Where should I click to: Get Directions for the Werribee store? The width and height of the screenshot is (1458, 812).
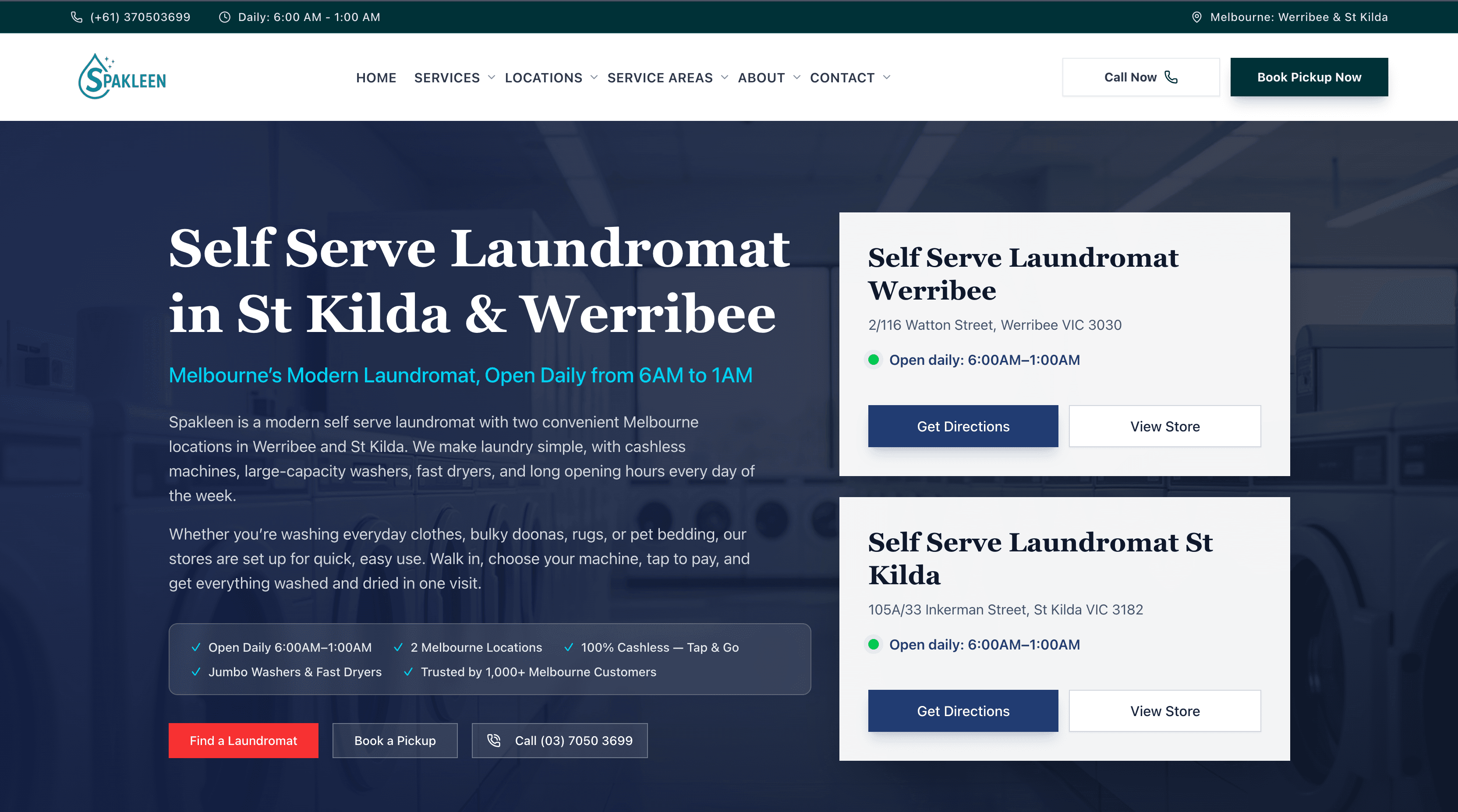963,426
